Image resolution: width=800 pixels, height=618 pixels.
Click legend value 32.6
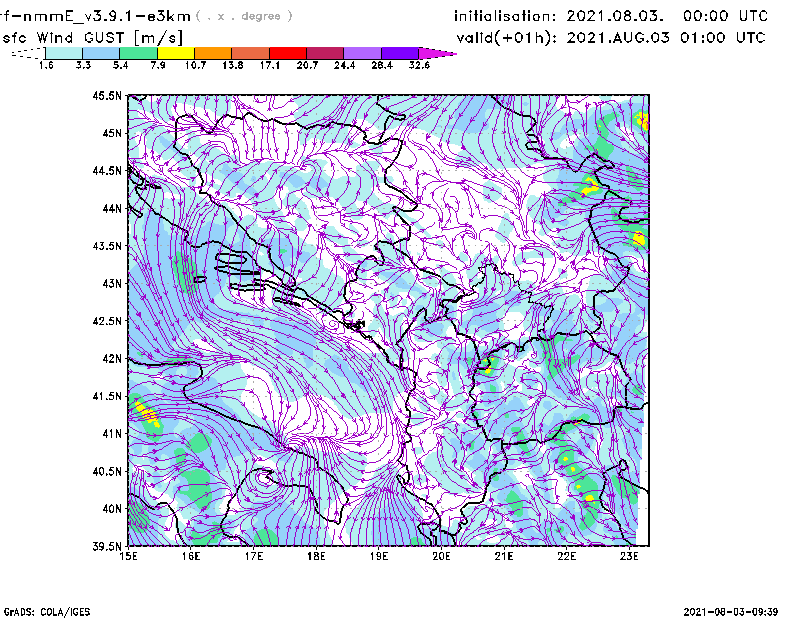tap(419, 65)
